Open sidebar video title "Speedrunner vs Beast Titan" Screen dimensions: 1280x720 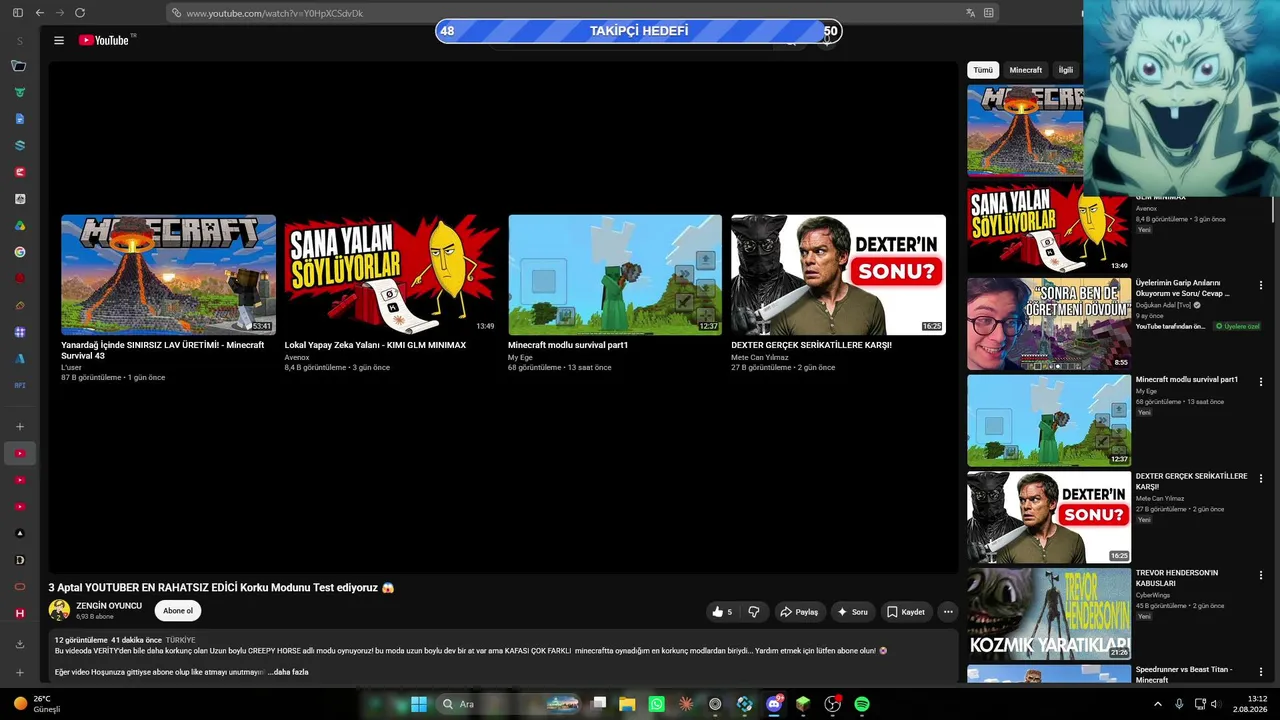click(1184, 674)
